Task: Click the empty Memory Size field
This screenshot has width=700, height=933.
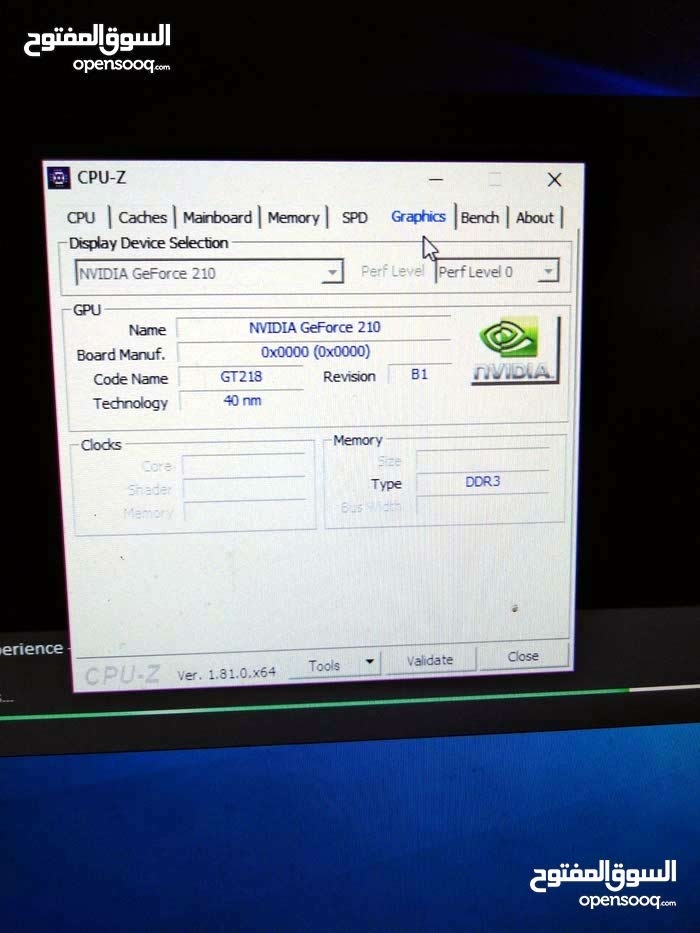Action: click(x=482, y=460)
